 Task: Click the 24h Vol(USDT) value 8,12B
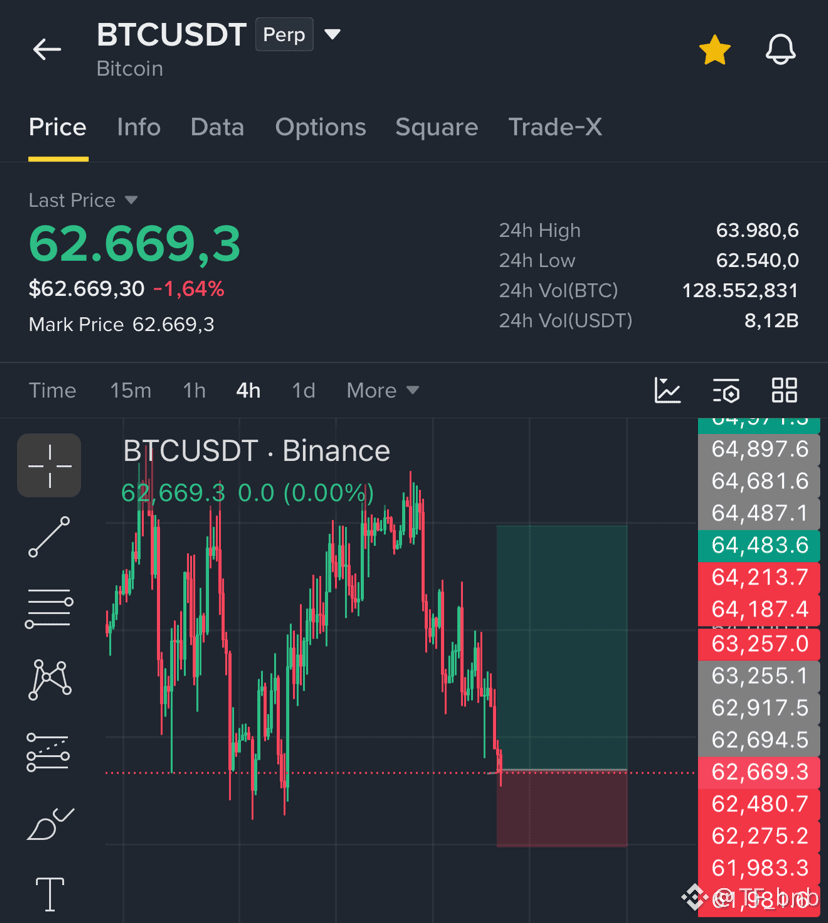point(771,320)
